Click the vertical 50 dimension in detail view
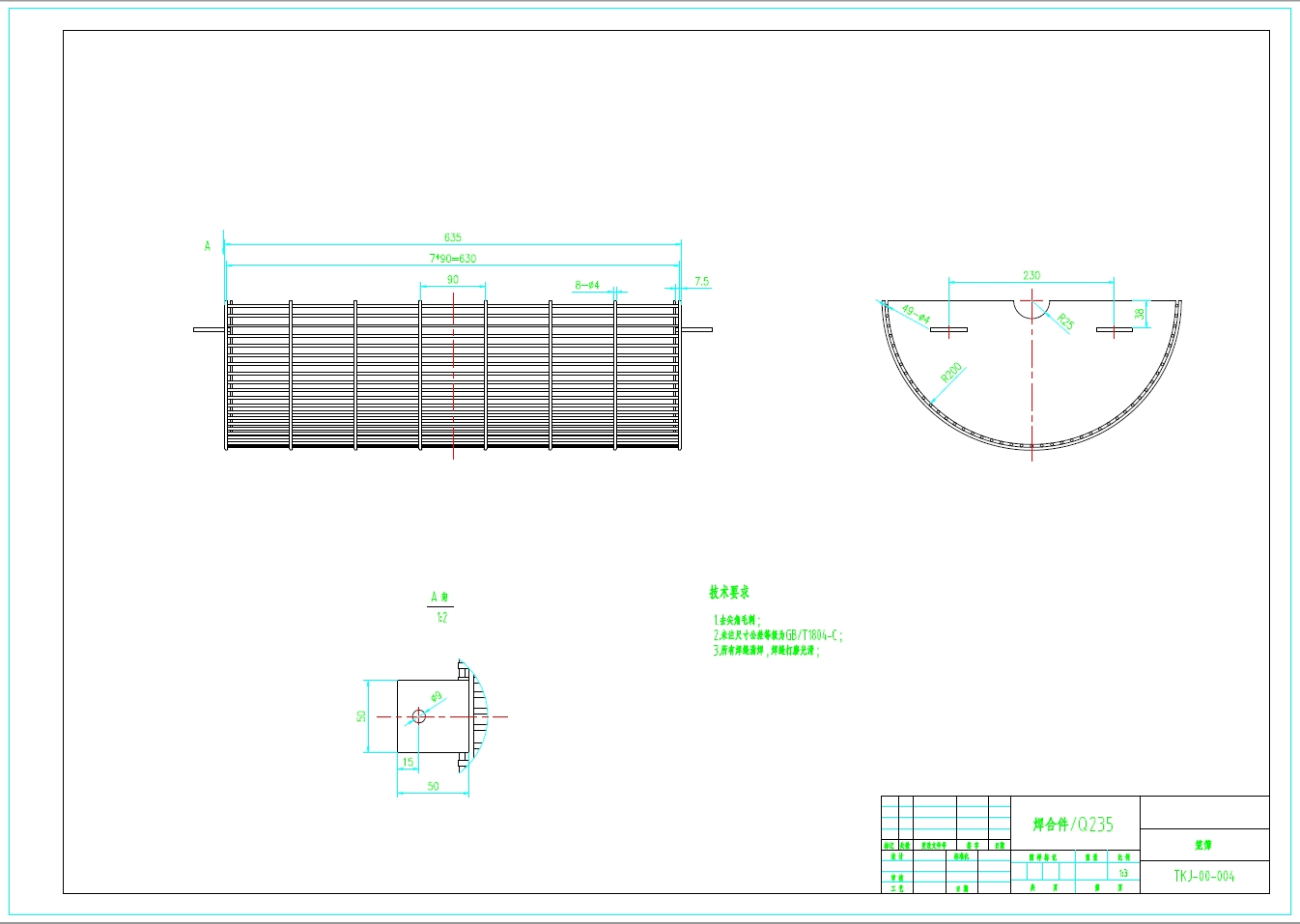 coord(361,716)
